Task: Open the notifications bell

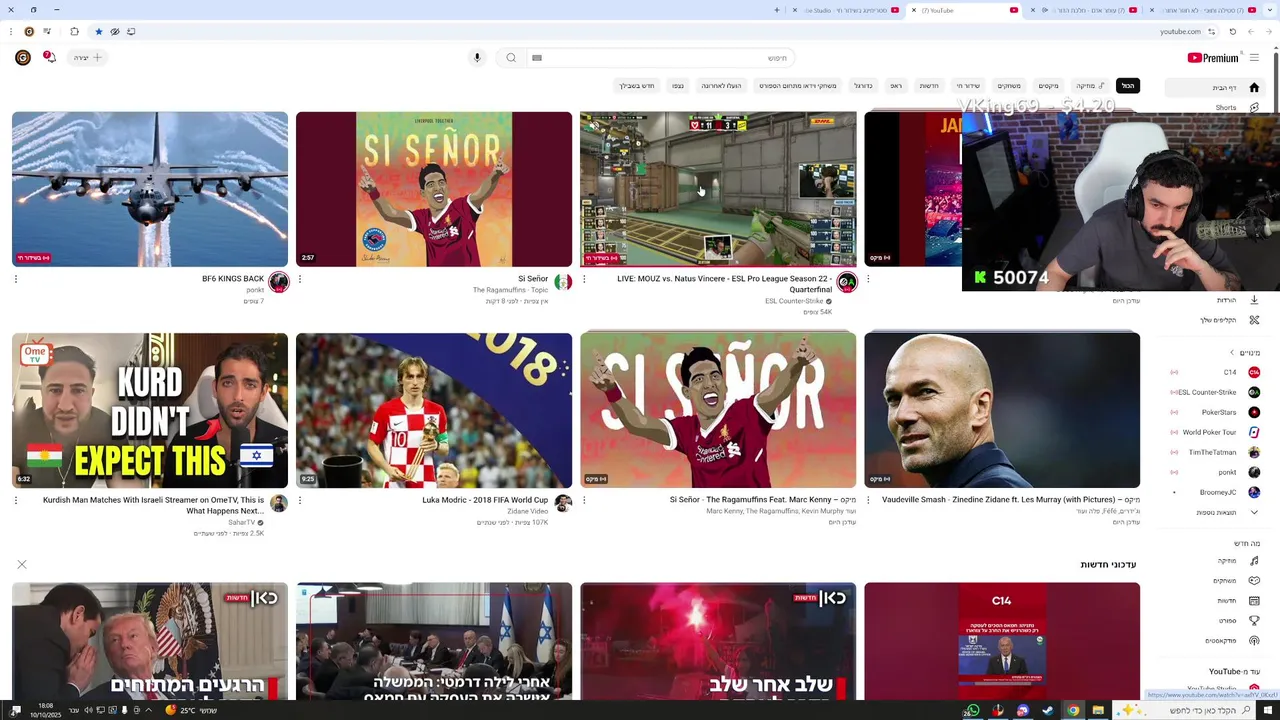Action: pyautogui.click(x=49, y=57)
